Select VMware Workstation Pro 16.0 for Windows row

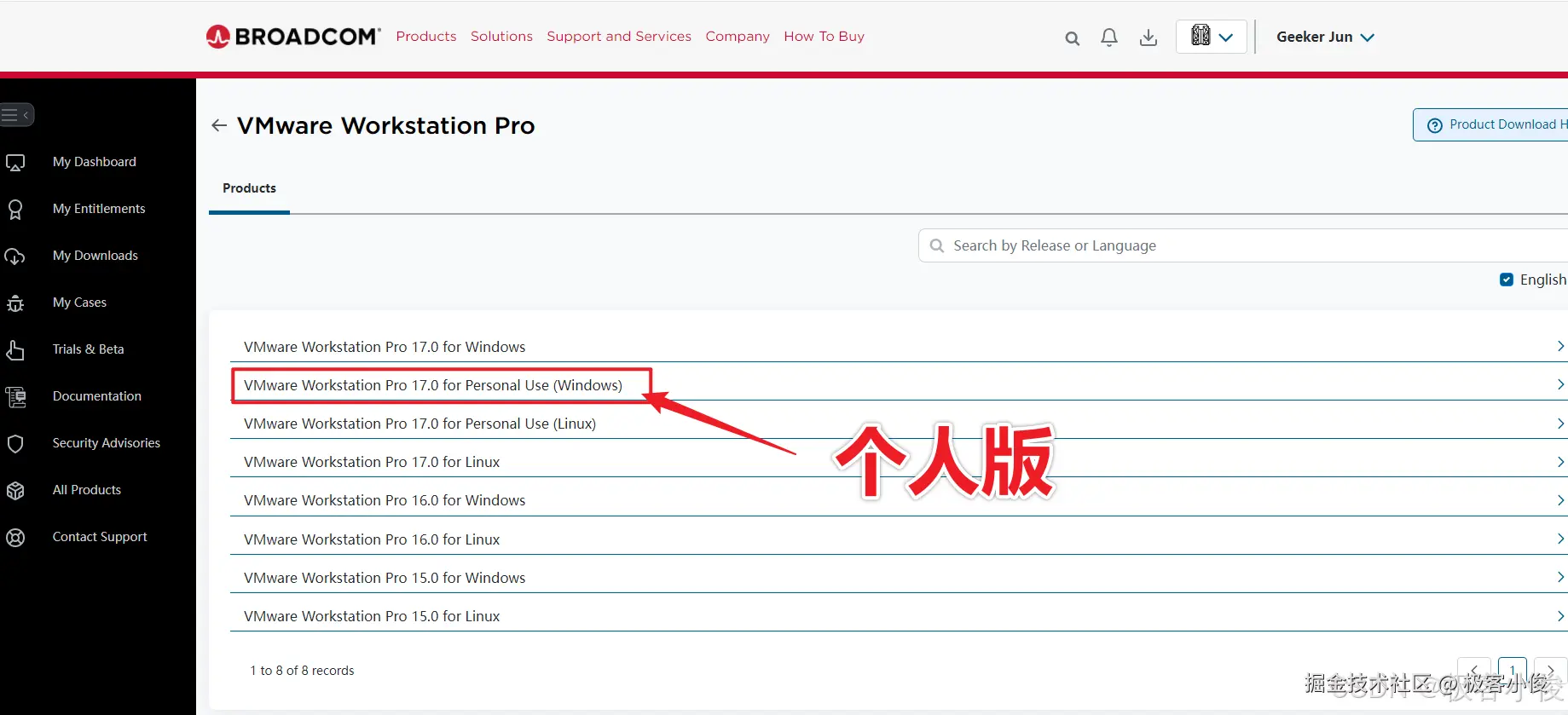coord(899,500)
